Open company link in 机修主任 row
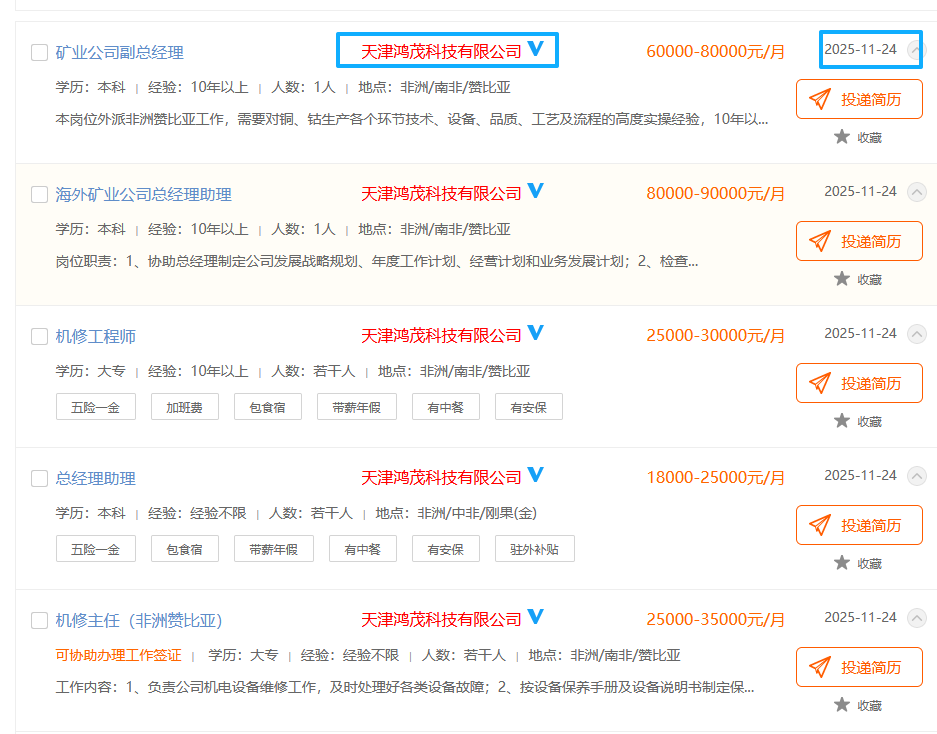Image resolution: width=937 pixels, height=734 pixels. [x=441, y=619]
